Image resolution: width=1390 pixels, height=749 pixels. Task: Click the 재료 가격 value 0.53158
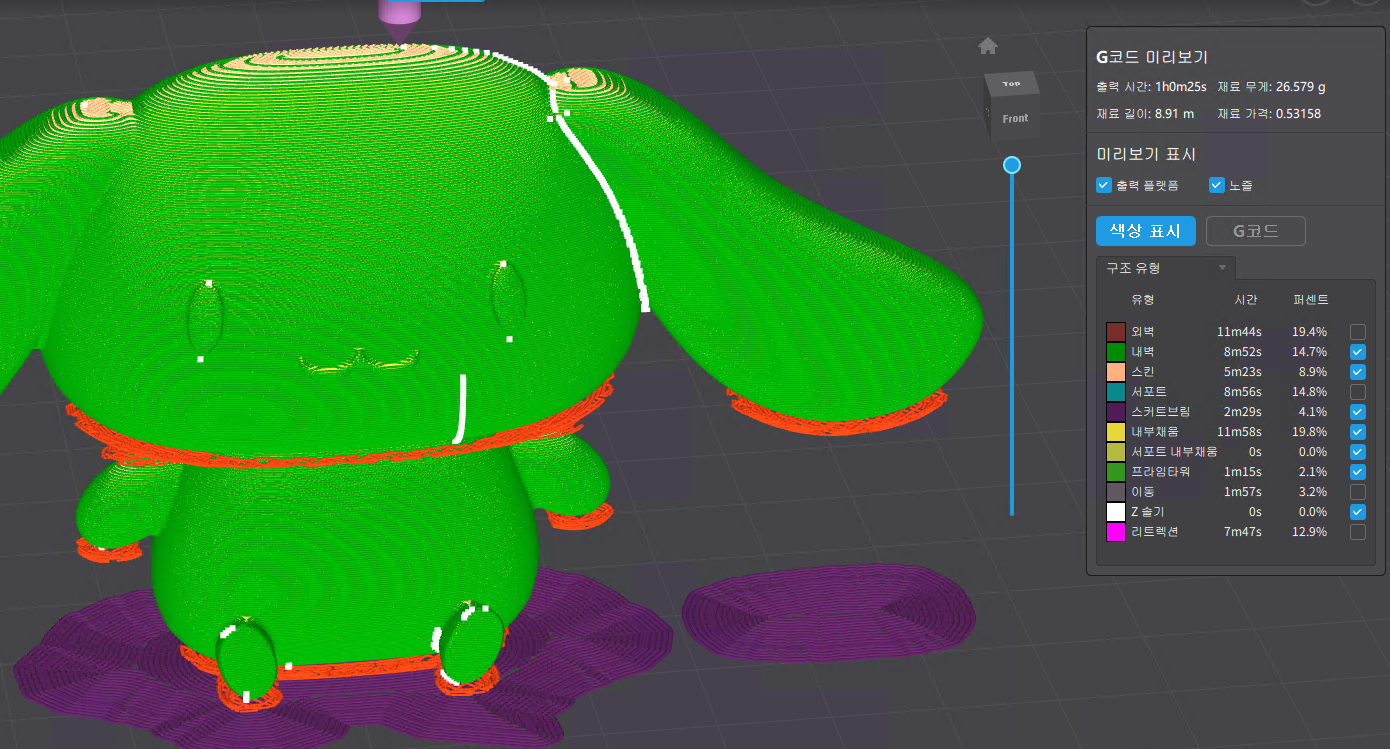pyautogui.click(x=1298, y=114)
